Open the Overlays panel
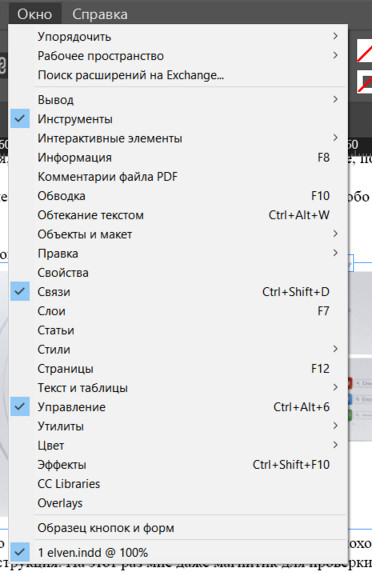 tap(178, 503)
